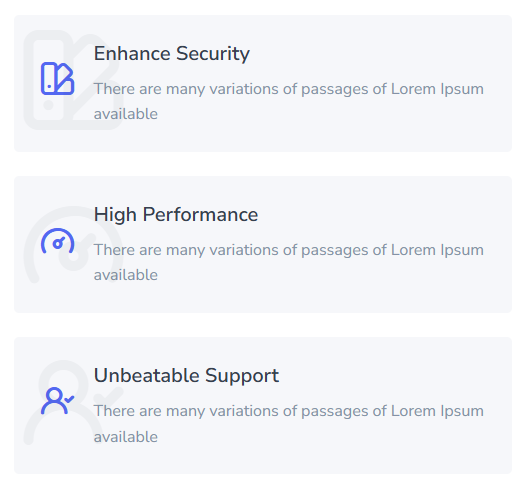The height and width of the screenshot is (484, 532).
Task: Click the word "available" in the Enhance Security card
Action: (x=126, y=114)
